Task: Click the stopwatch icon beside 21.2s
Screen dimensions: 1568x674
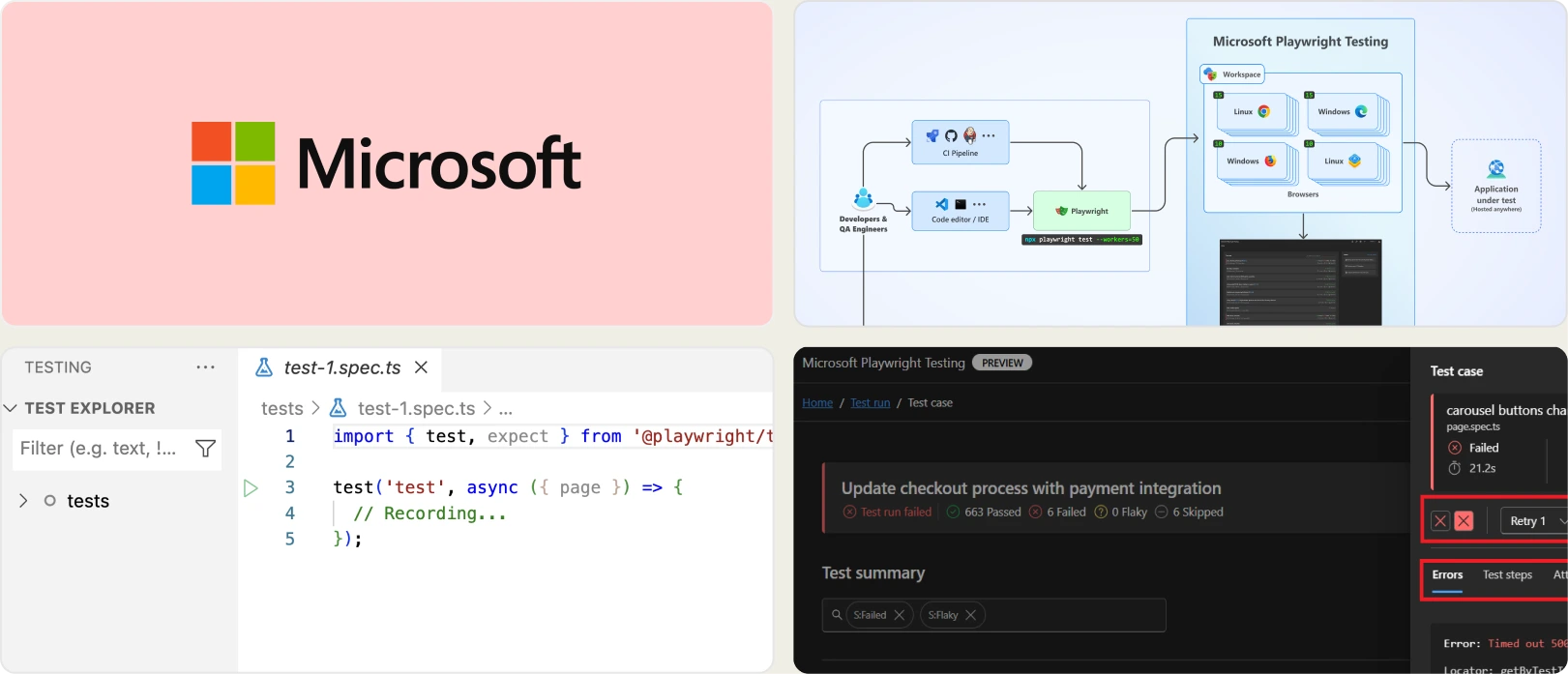Action: coord(1455,468)
